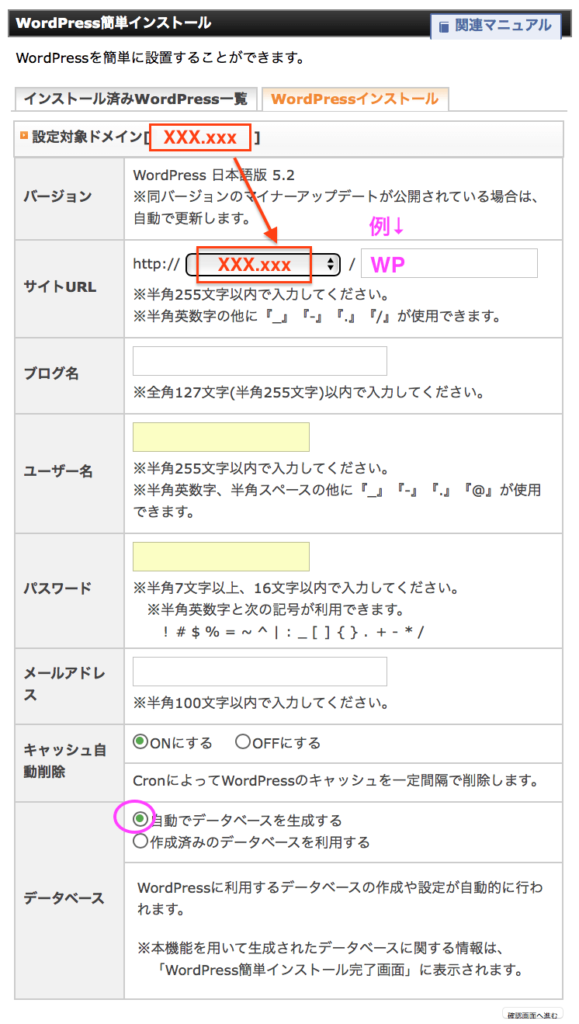Select OFFにする for キャッシュ自動削除
Screen dimensions: 579x1024
243,743
